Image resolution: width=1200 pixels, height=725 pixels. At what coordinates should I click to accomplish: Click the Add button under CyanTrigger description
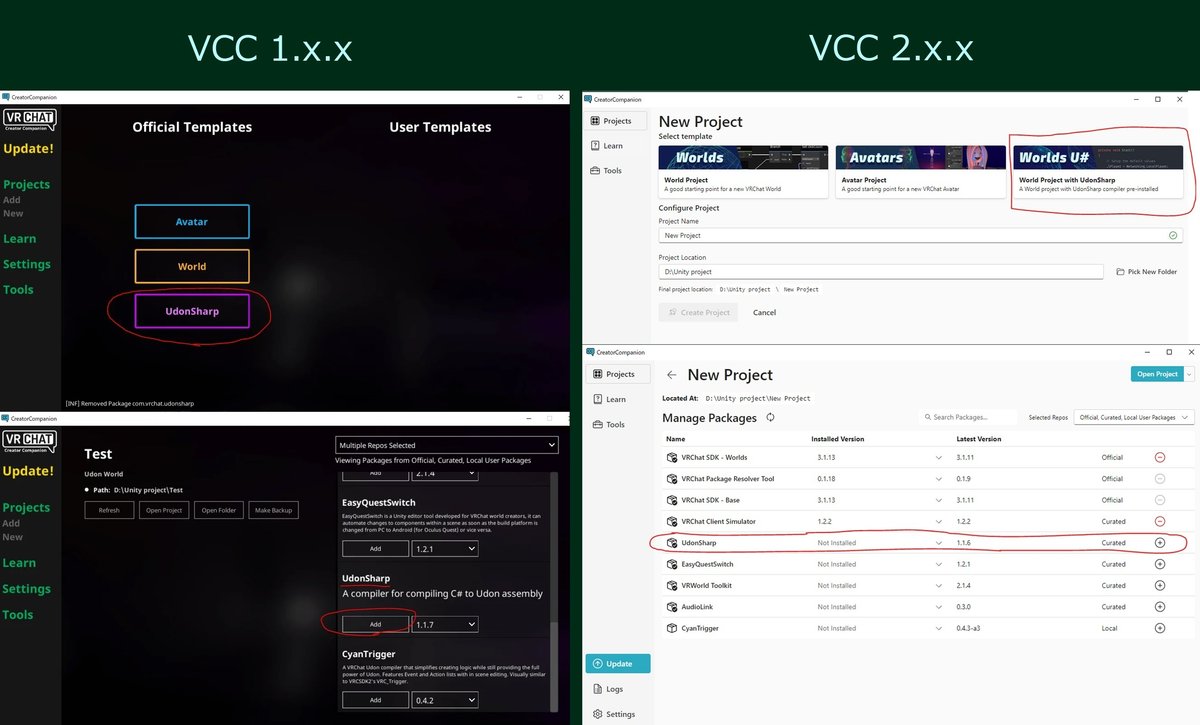(x=376, y=701)
